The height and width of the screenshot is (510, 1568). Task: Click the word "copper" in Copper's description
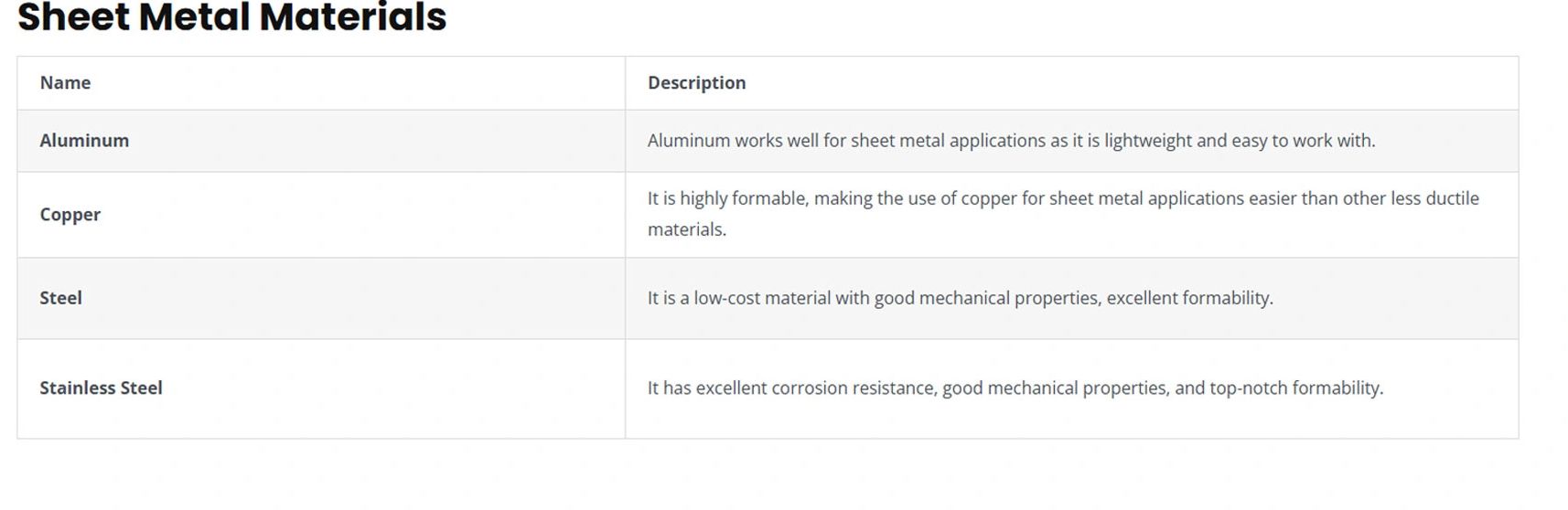(x=989, y=198)
